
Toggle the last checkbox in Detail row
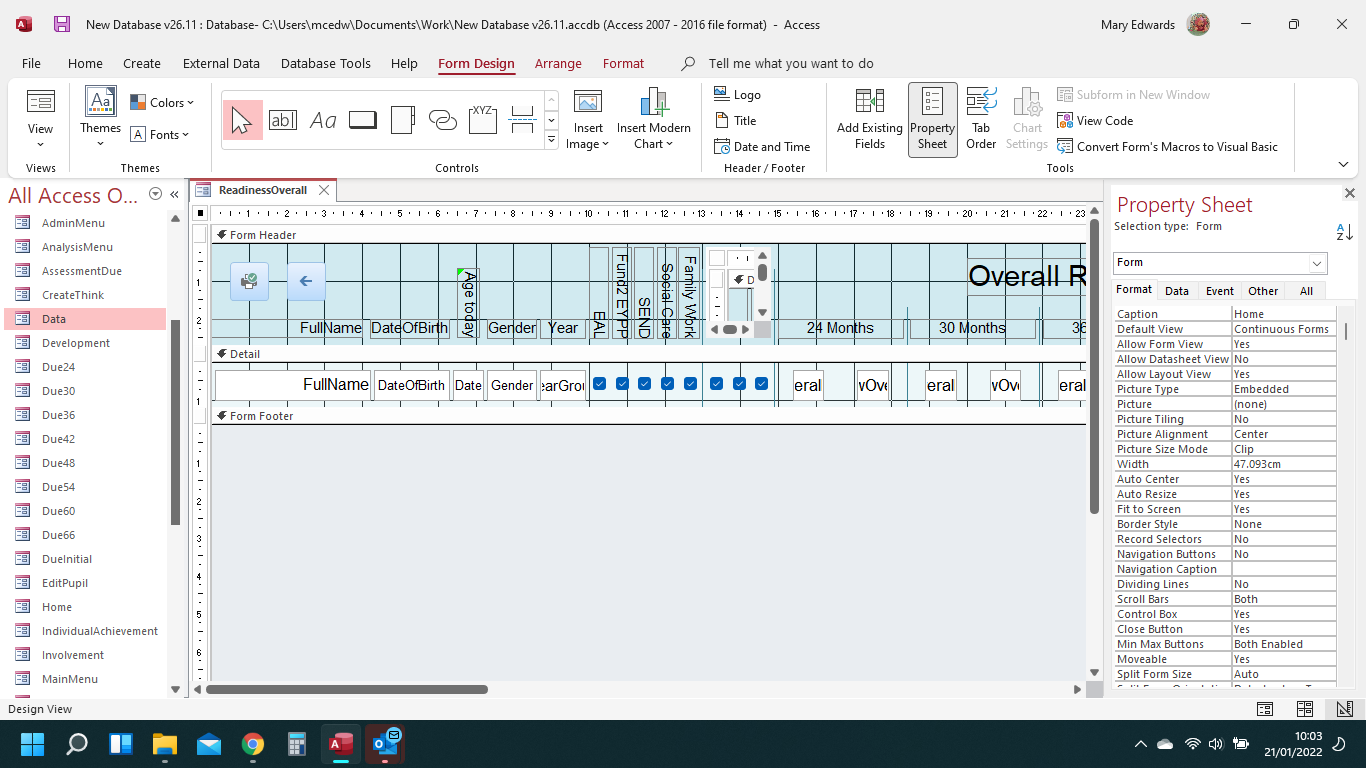761,384
